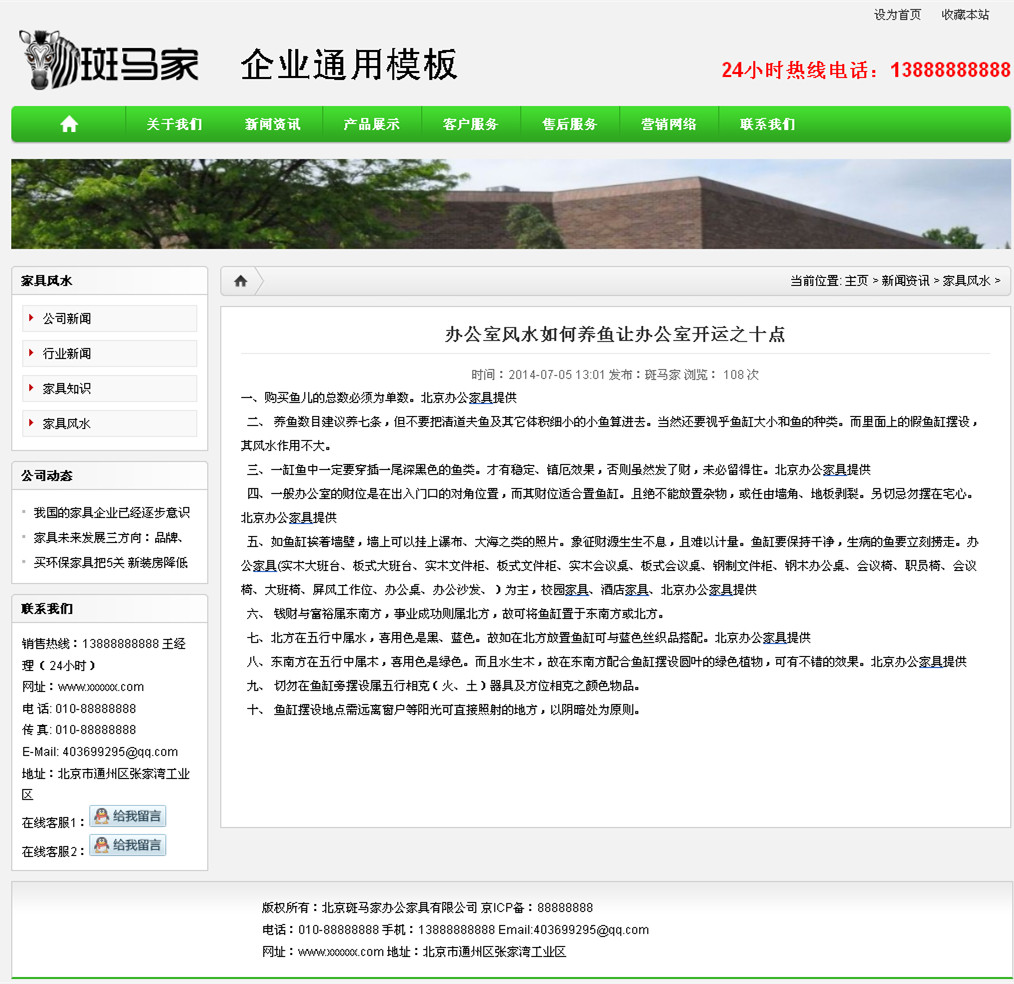The height and width of the screenshot is (984, 1014).
Task: Click the 家具风水 sidebar category item
Action: click(x=67, y=424)
